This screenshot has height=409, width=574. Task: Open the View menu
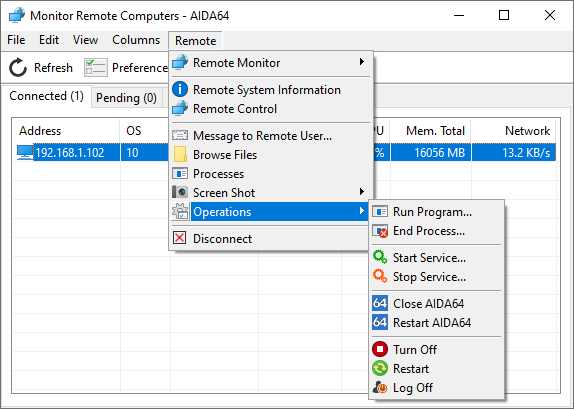pos(85,40)
